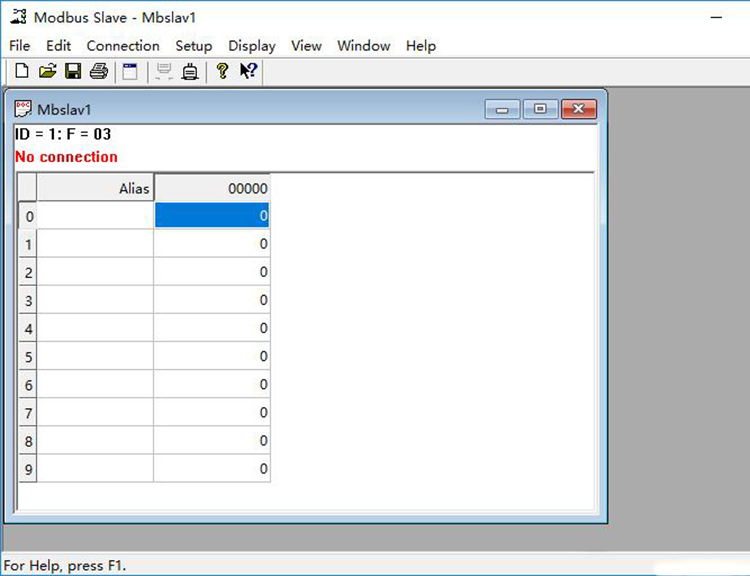The width and height of the screenshot is (750, 576).
Task: Select the value cell in row 4
Action: pyautogui.click(x=212, y=328)
